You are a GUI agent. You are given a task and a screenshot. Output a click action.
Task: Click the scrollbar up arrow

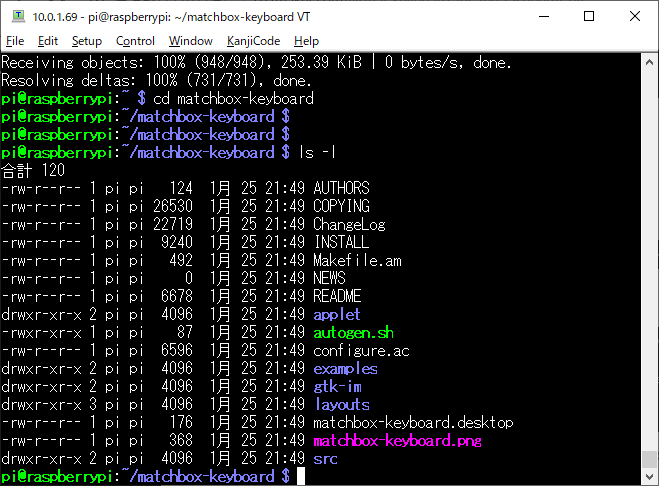point(649,63)
